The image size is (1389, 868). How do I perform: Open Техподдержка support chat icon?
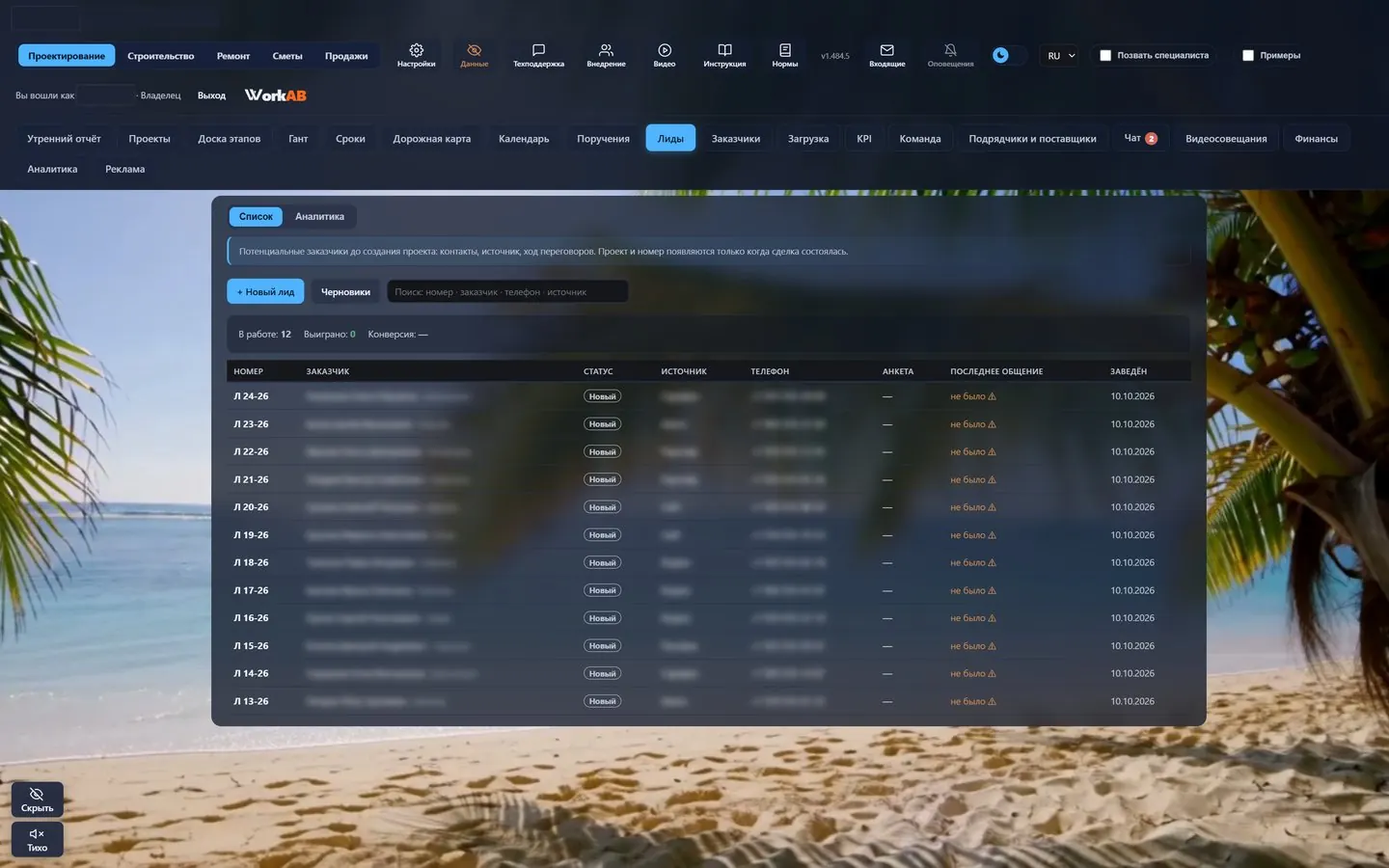point(538,55)
